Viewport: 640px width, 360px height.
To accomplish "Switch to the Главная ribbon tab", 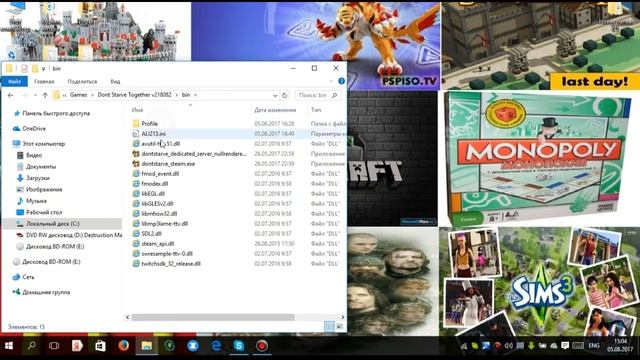I will click(44, 82).
